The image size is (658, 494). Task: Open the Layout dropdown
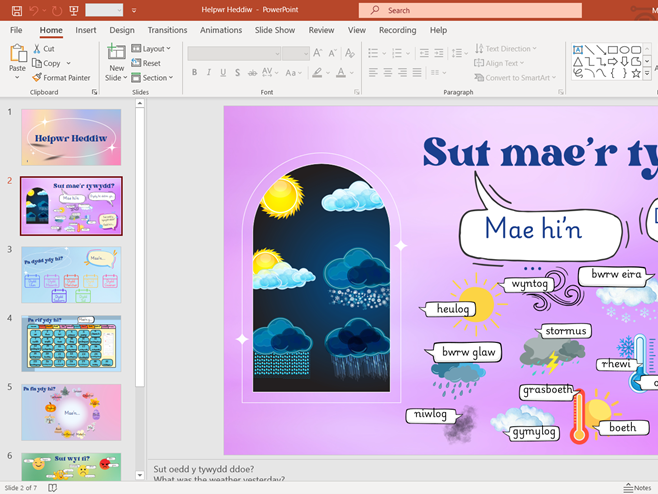pos(152,48)
